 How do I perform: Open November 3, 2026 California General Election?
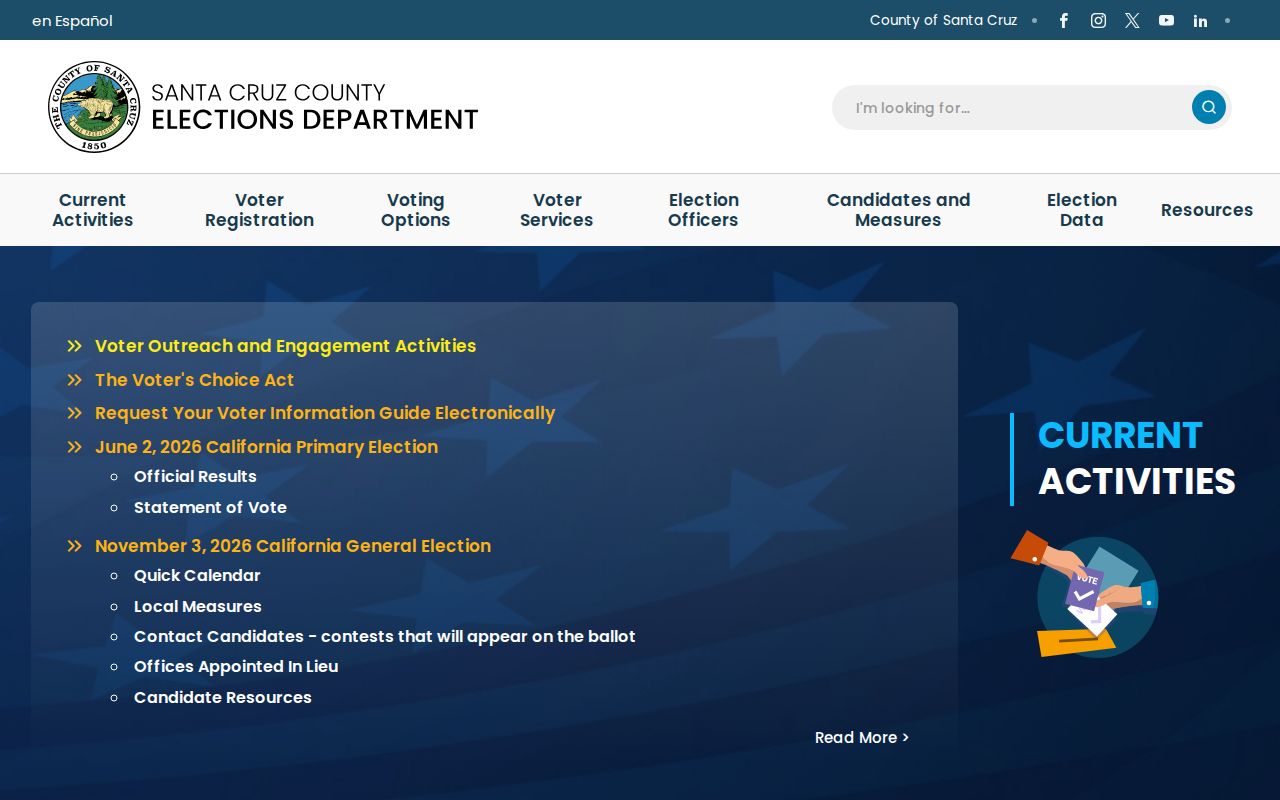click(293, 546)
